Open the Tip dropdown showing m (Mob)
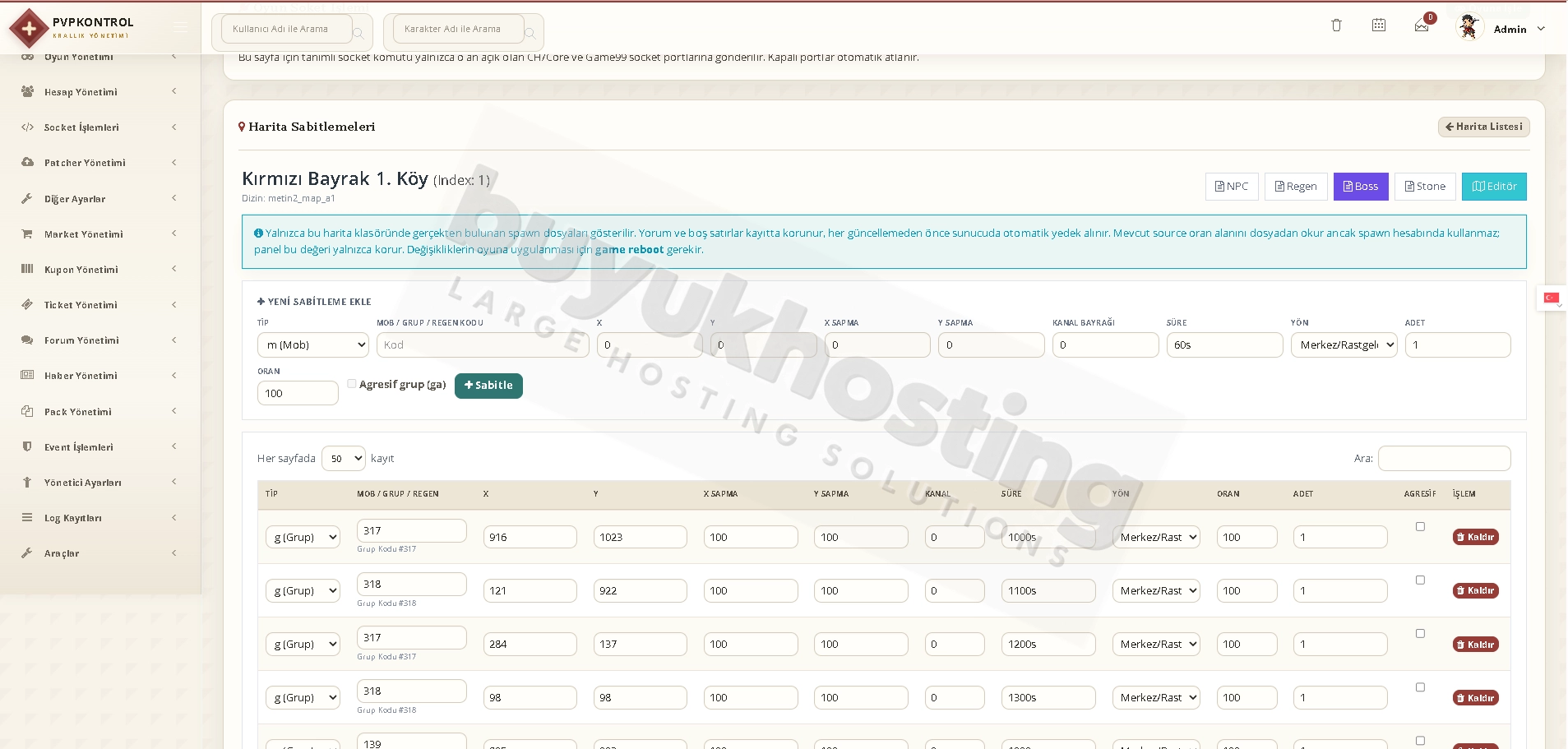The height and width of the screenshot is (749, 1568). [x=313, y=345]
